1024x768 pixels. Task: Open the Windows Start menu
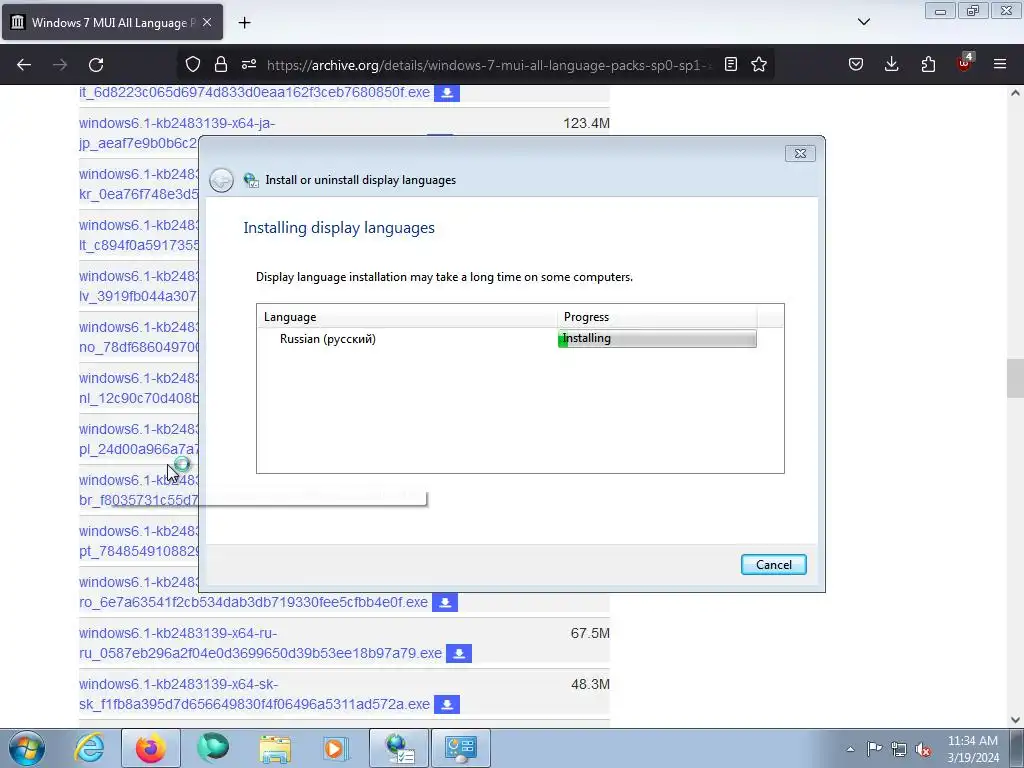[x=27, y=748]
